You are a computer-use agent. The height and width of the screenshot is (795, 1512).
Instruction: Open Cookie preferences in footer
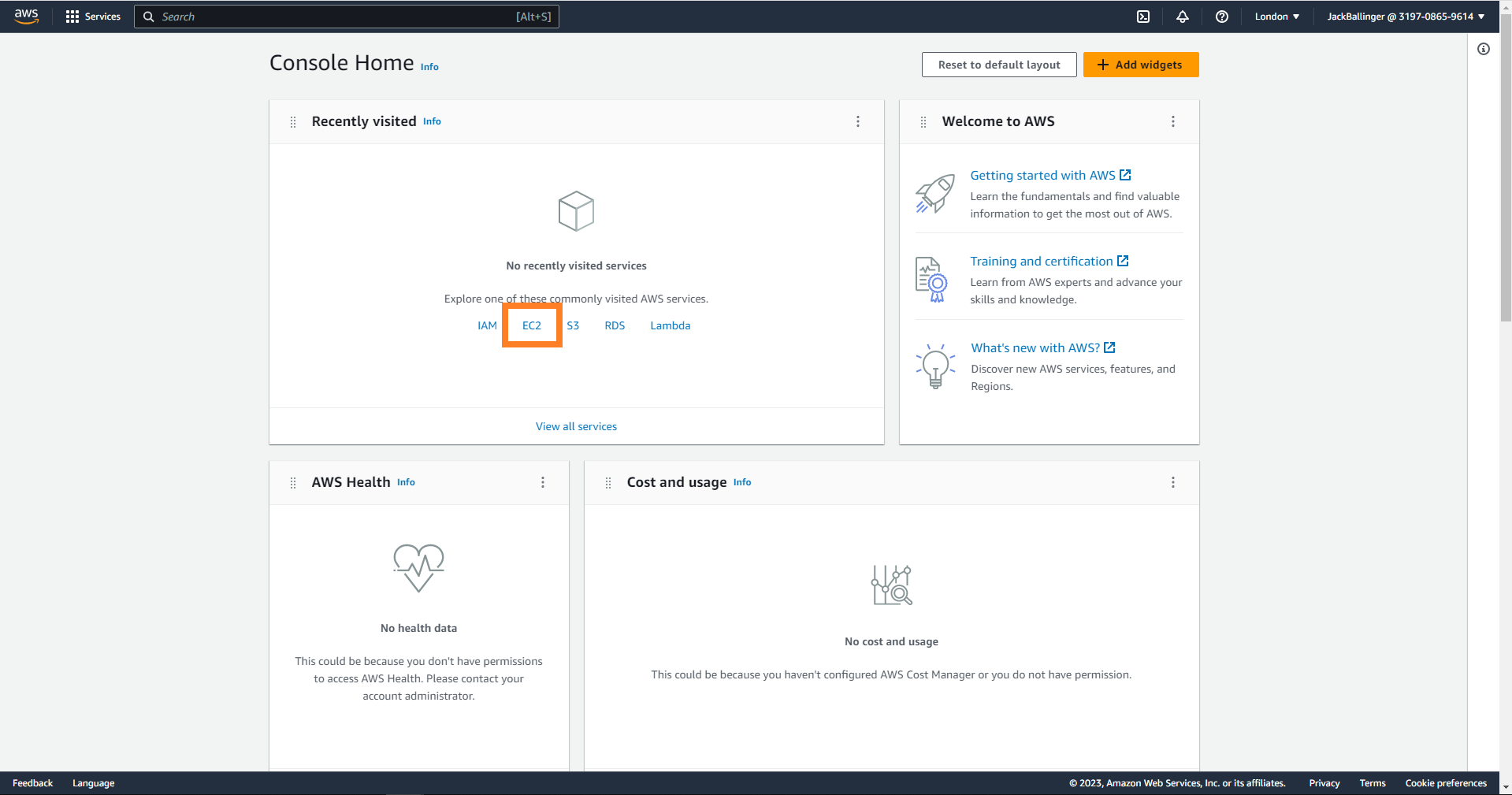point(1446,783)
